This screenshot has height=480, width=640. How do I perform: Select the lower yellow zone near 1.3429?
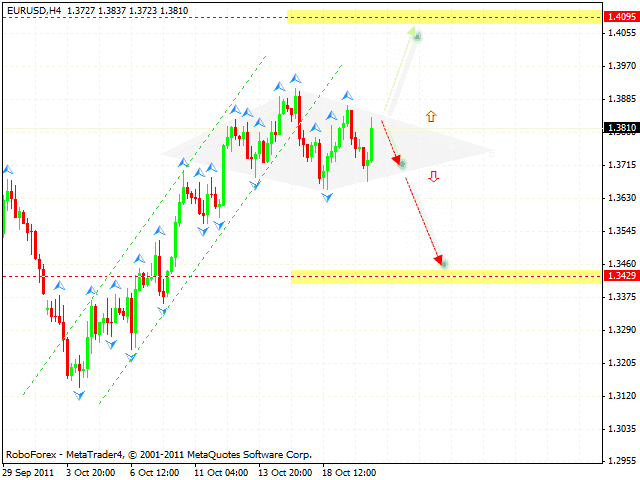coord(447,277)
